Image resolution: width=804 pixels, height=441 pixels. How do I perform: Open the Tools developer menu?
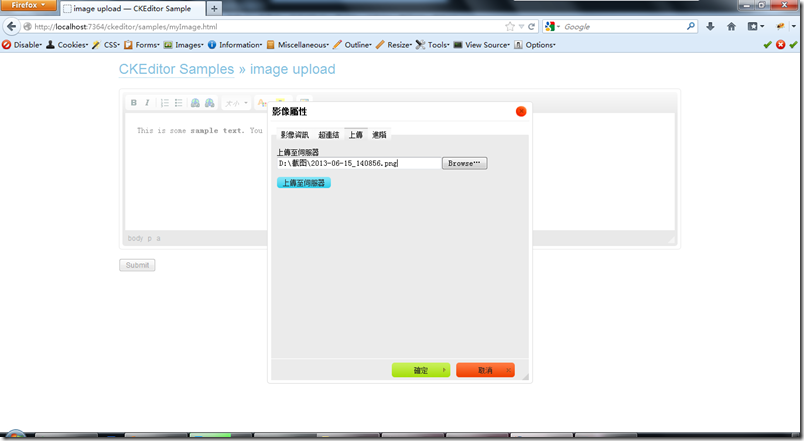(433, 45)
